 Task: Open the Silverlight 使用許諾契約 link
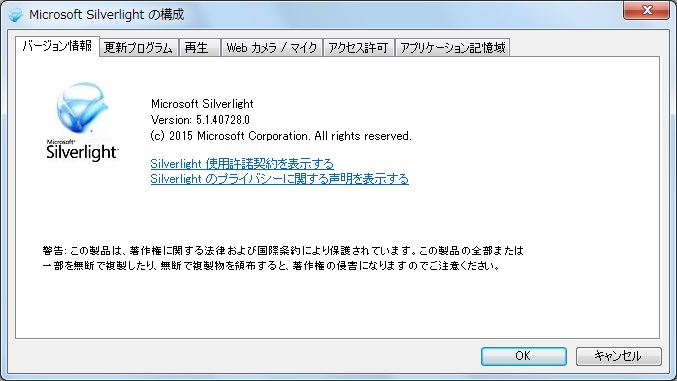point(242,164)
